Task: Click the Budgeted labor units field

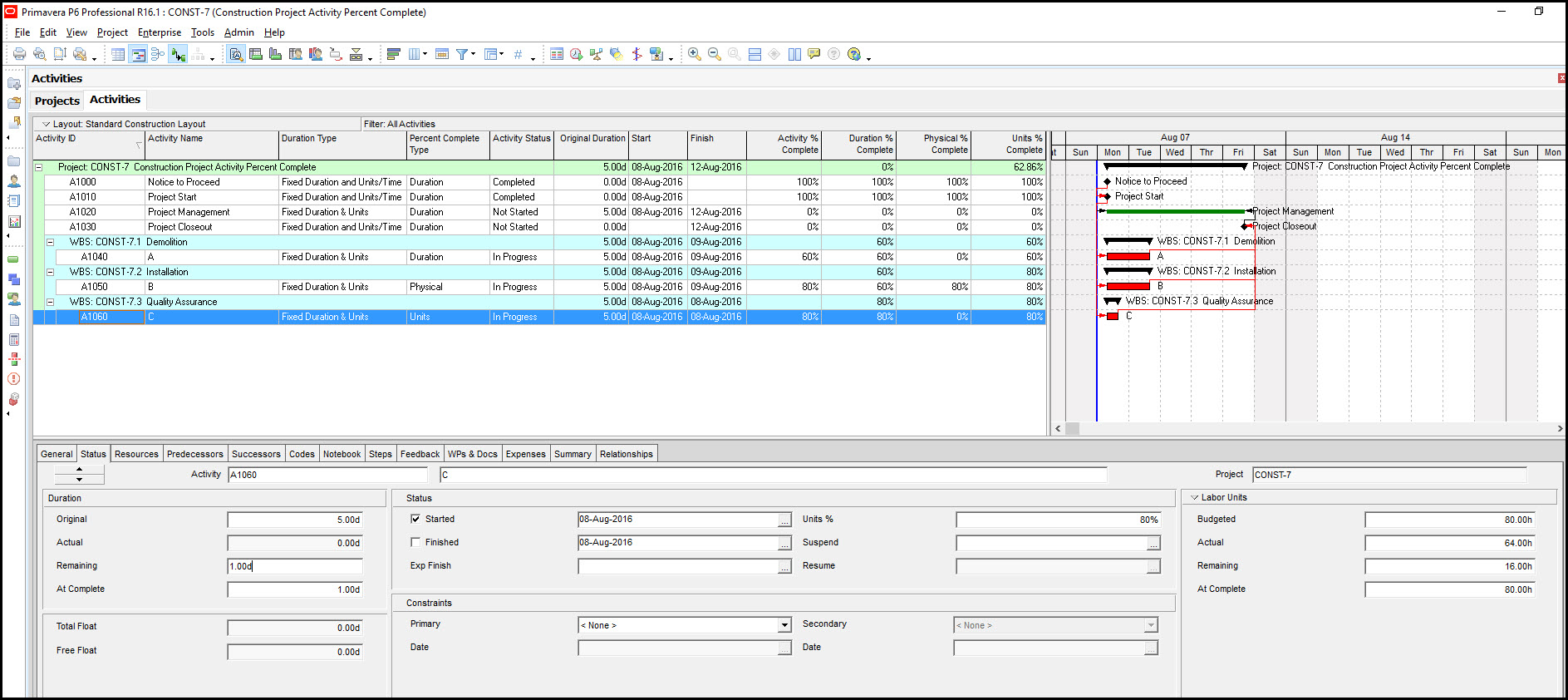Action: [1449, 520]
